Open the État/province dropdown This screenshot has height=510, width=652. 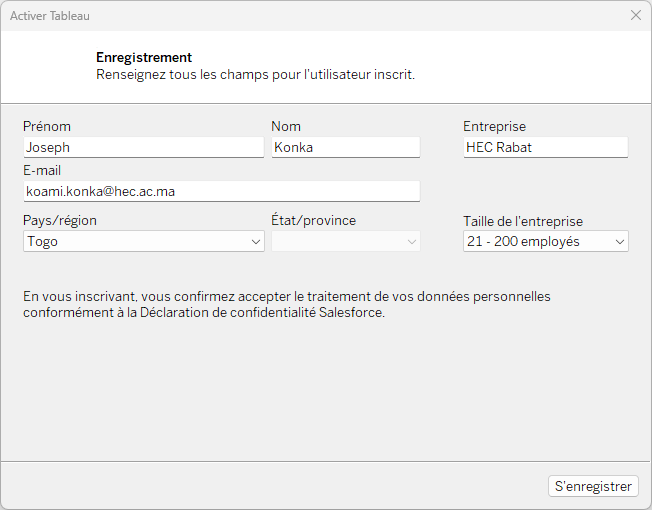[x=346, y=241]
